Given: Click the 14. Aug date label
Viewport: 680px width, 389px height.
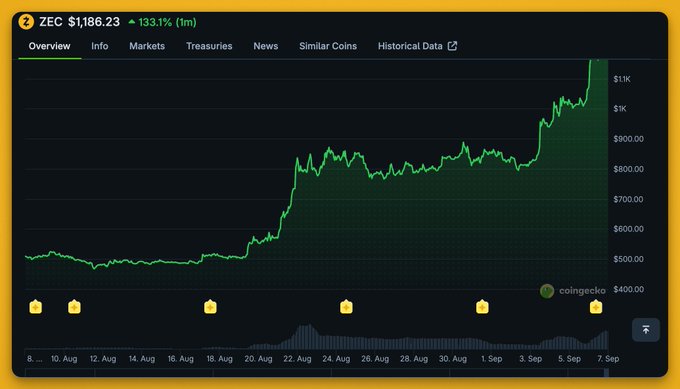Looking at the screenshot, I should click(142, 359).
